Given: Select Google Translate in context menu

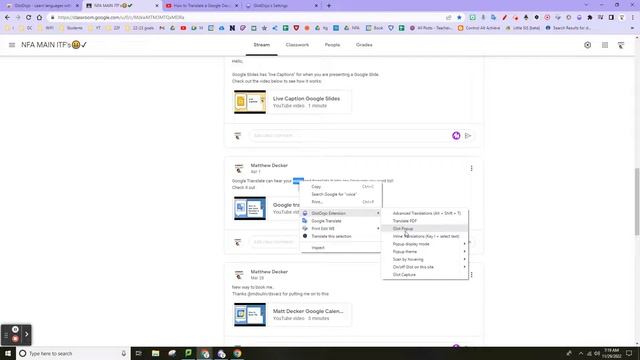Looking at the screenshot, I should (x=341, y=221).
